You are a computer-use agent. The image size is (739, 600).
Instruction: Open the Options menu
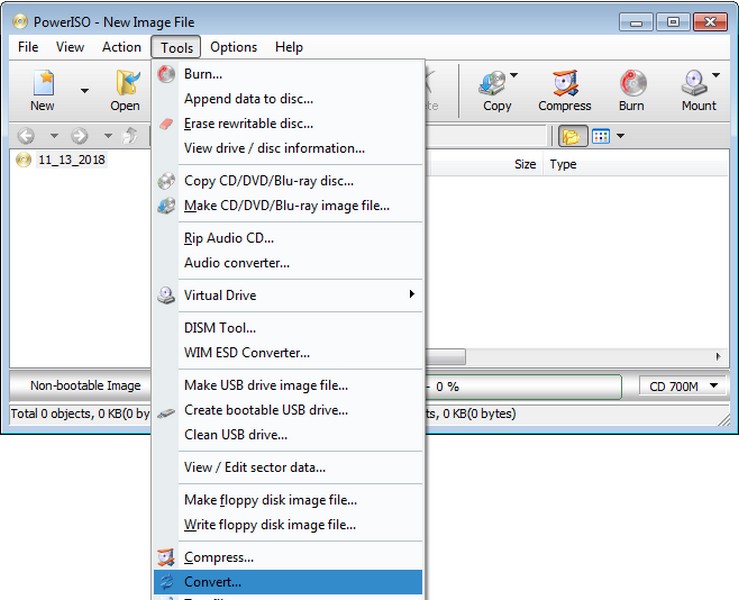[233, 47]
